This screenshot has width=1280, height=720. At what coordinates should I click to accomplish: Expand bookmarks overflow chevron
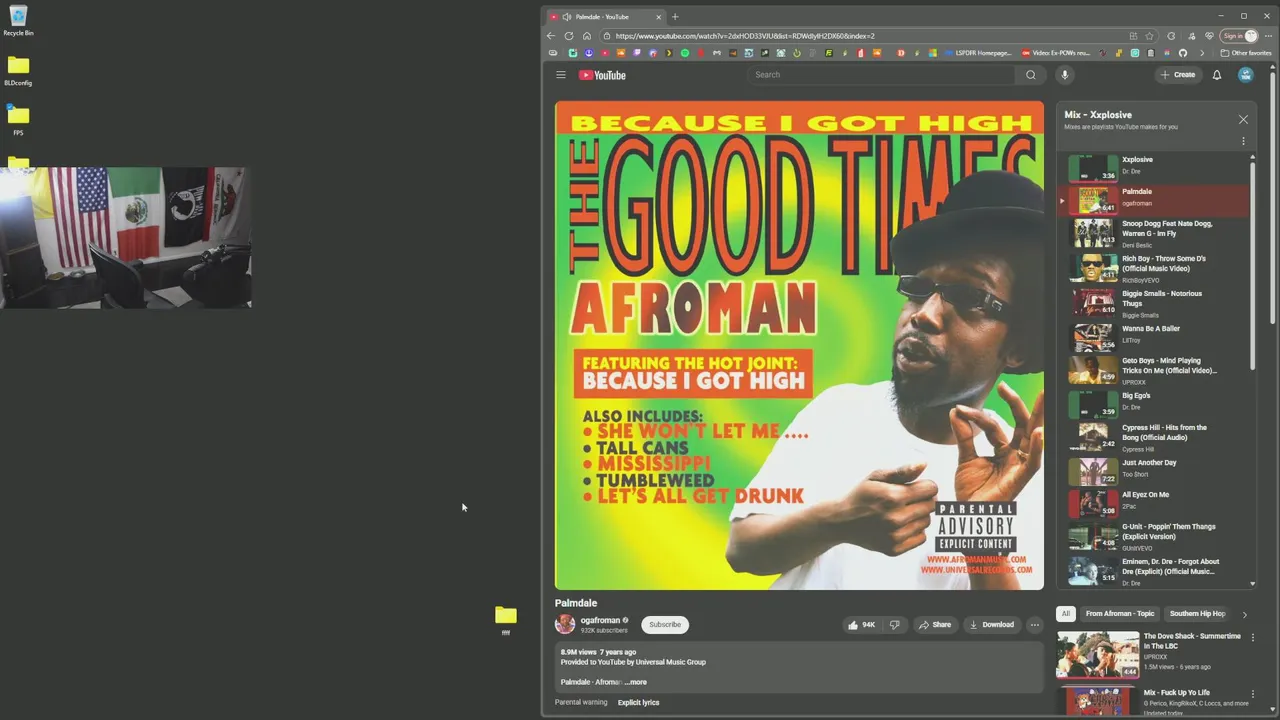coord(1202,53)
